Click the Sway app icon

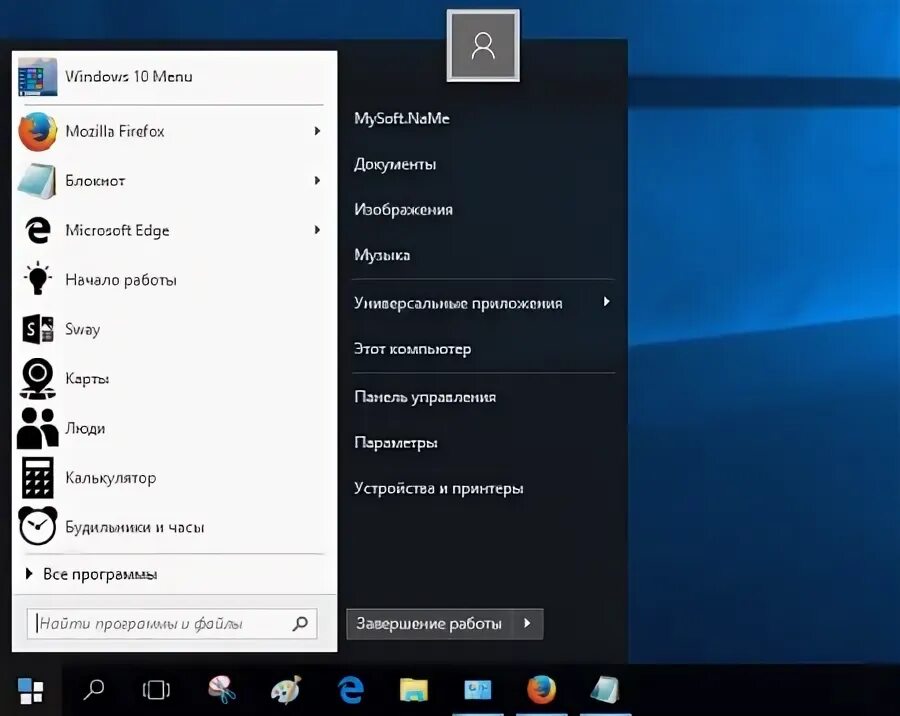(38, 329)
